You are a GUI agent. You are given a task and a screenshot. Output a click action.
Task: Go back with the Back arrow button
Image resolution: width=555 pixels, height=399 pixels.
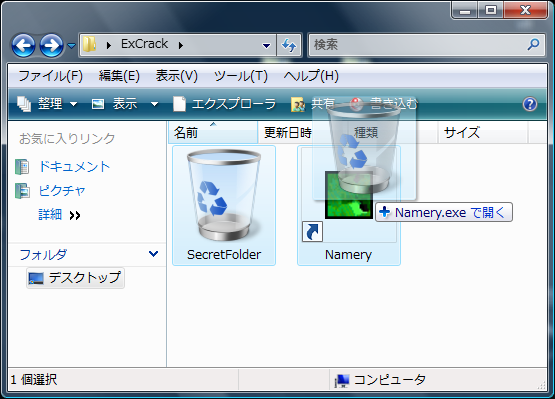pos(23,45)
